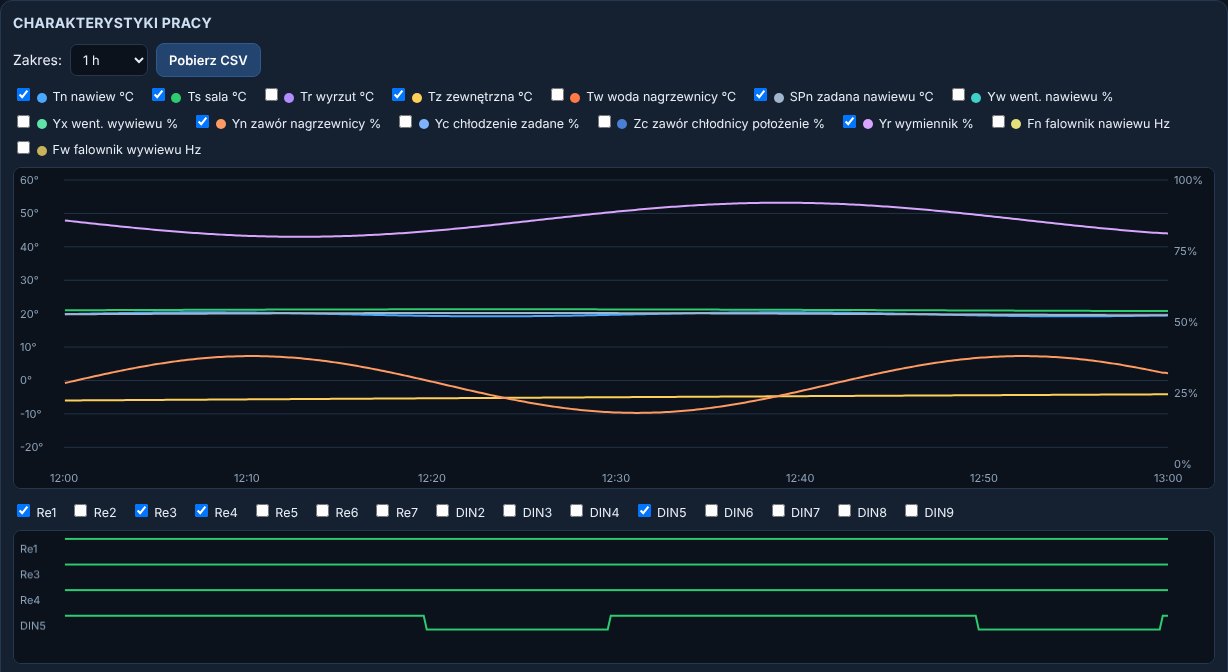Show the Re6 relay trace
This screenshot has width=1228, height=672.
tap(323, 511)
